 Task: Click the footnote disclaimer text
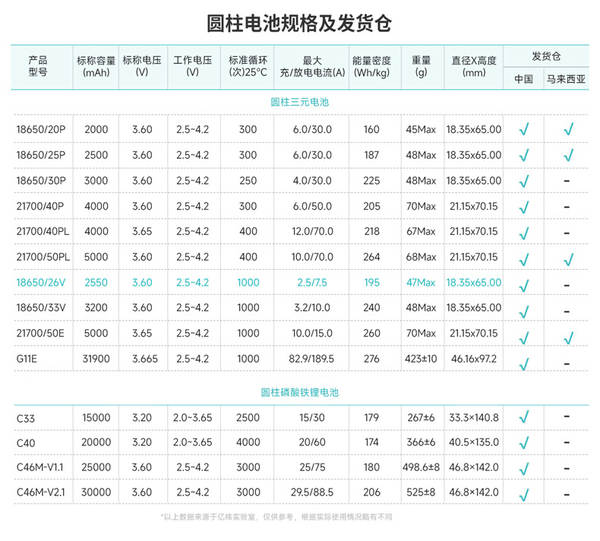pos(276,517)
